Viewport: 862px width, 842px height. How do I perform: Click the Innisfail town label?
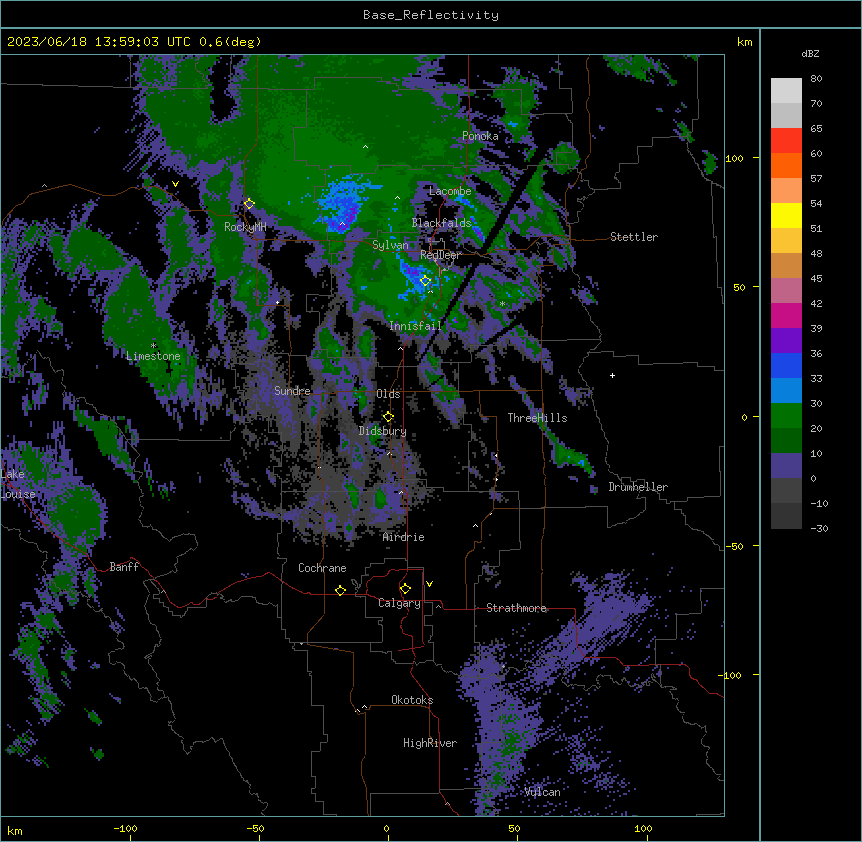(416, 326)
